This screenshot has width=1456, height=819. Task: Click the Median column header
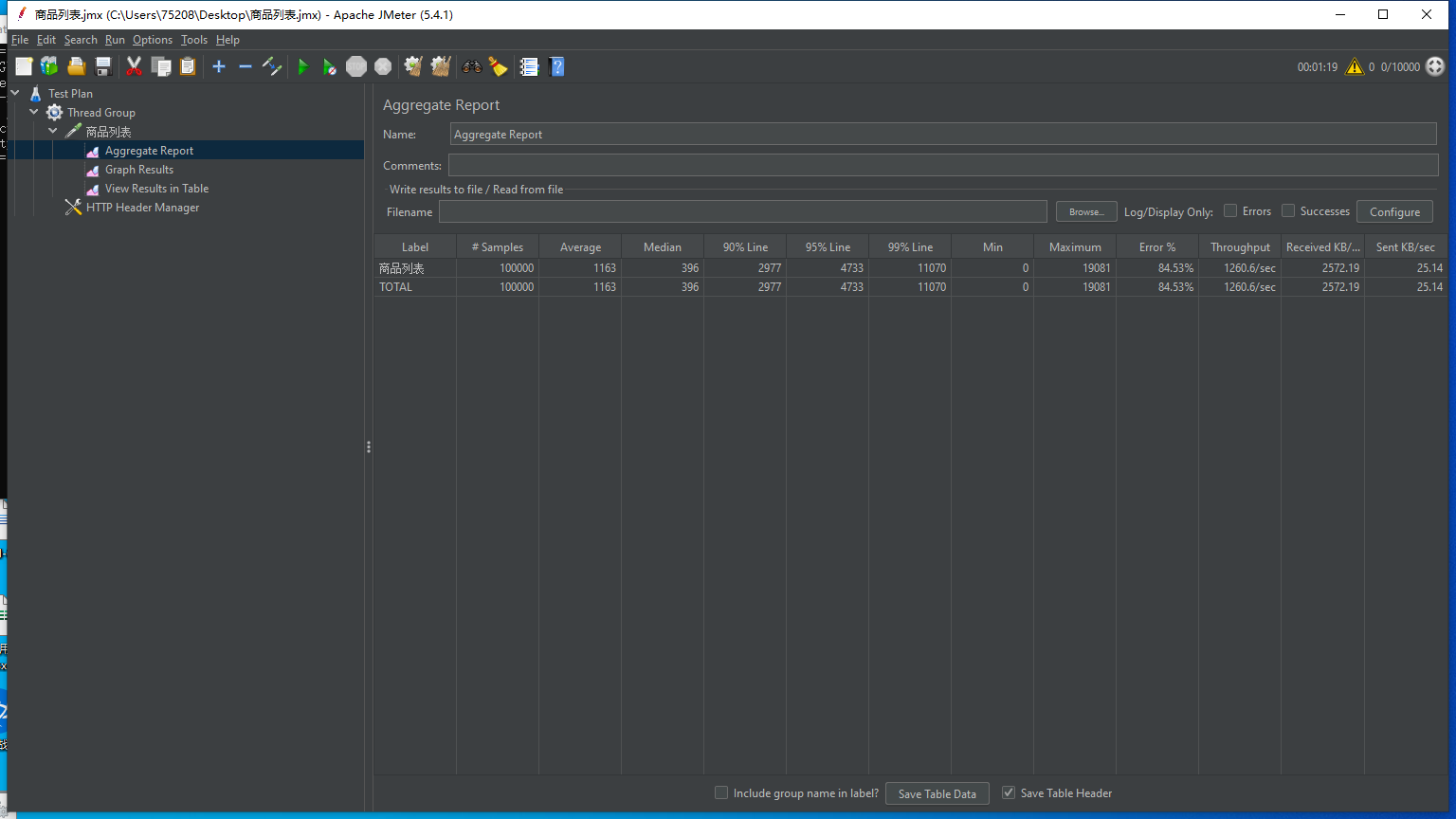pyautogui.click(x=663, y=246)
